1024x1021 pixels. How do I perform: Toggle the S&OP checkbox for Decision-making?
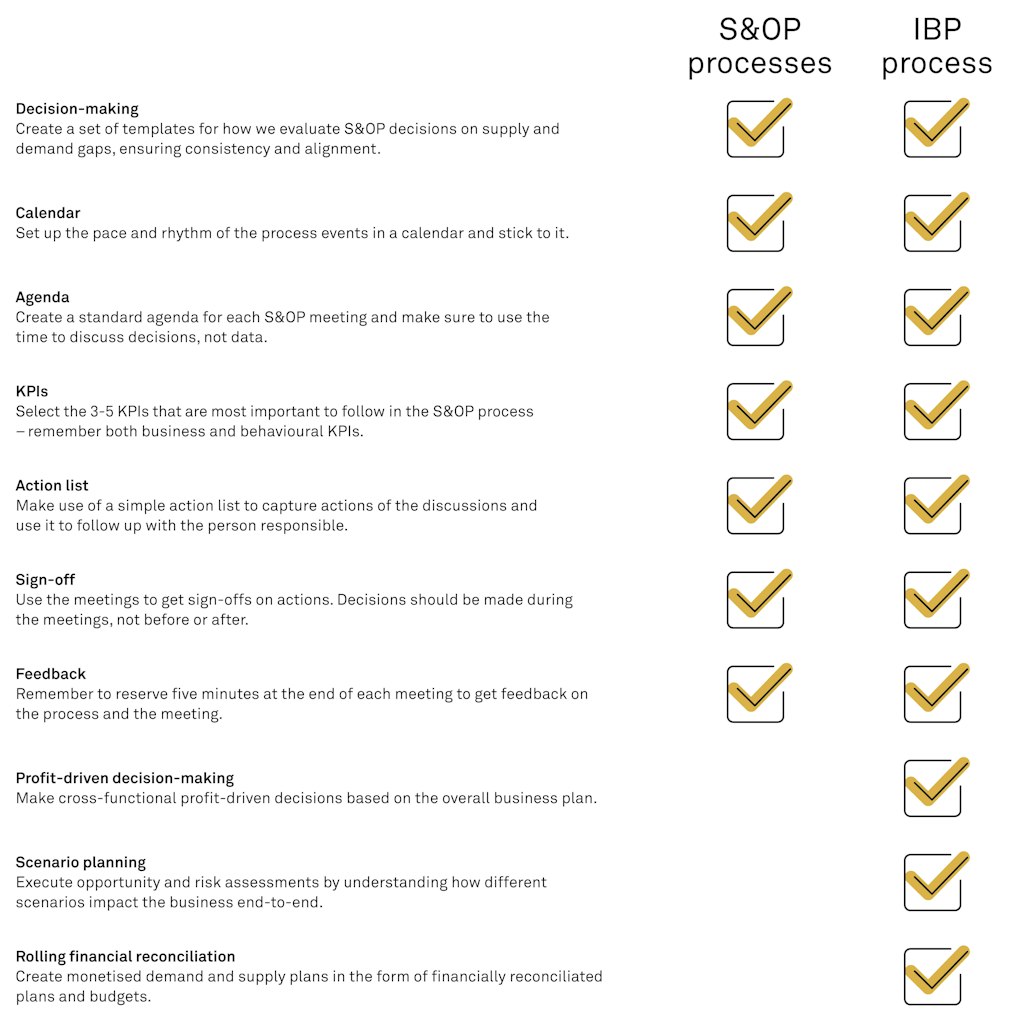pos(755,129)
